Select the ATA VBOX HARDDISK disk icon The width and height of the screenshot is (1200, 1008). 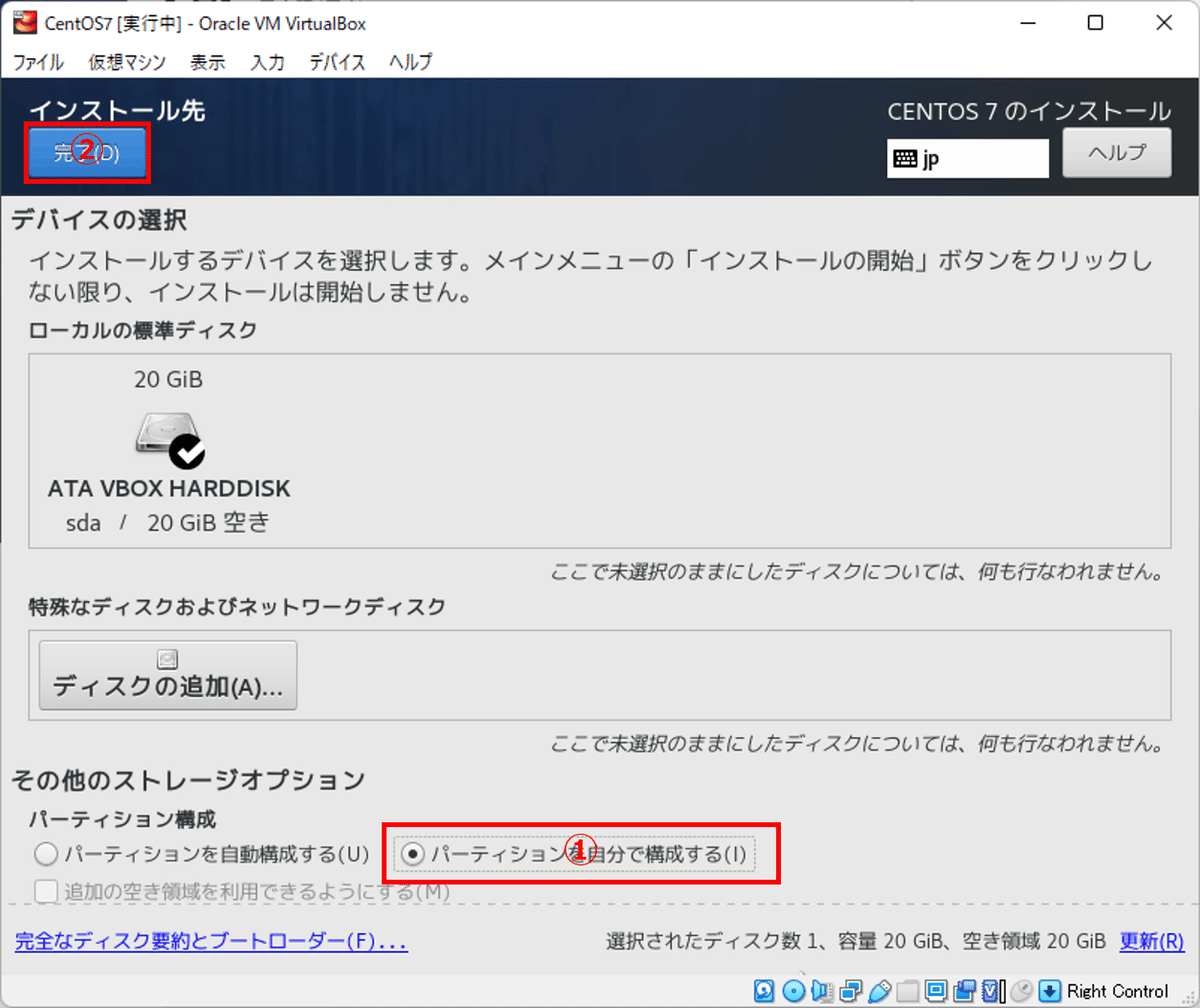coord(169,440)
